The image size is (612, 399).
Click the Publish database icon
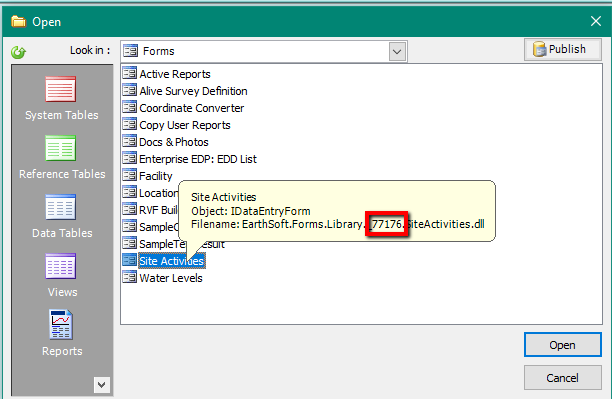click(539, 49)
